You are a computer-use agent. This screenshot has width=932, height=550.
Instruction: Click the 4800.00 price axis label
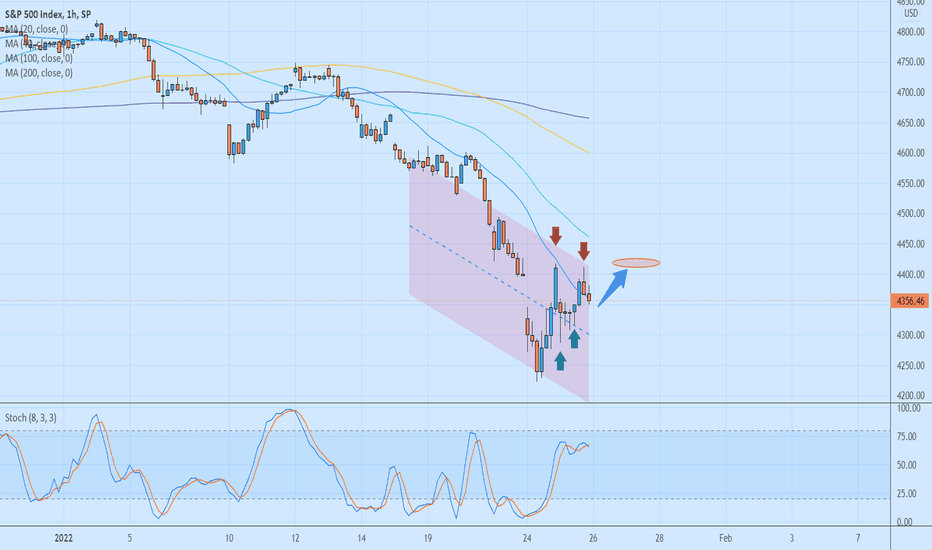911,32
